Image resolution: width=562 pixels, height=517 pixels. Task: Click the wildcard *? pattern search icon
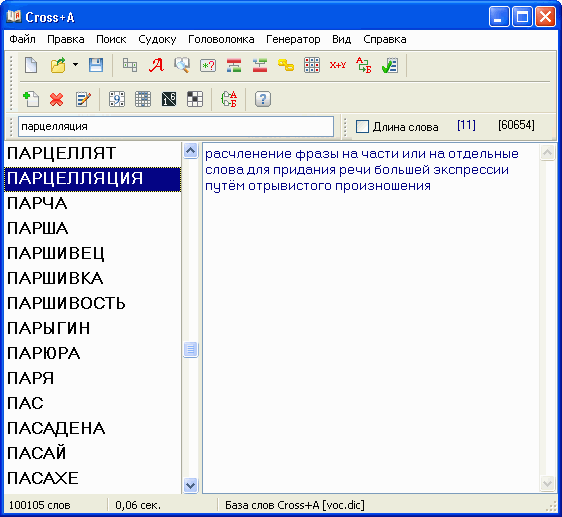[208, 66]
